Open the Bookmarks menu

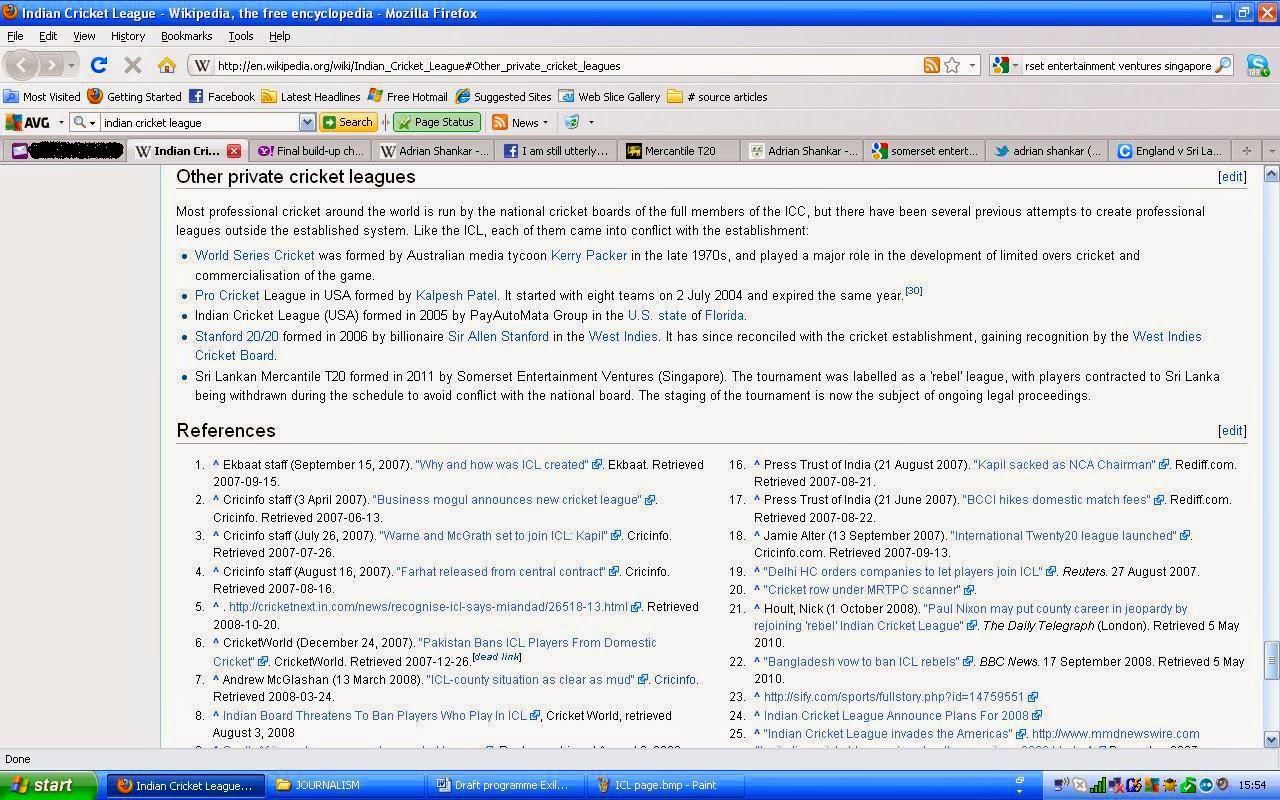click(186, 36)
